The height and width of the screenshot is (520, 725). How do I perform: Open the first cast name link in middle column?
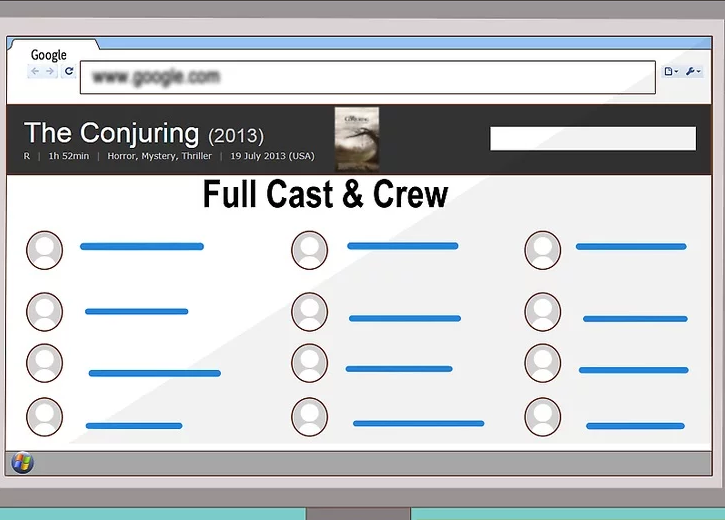tap(402, 246)
